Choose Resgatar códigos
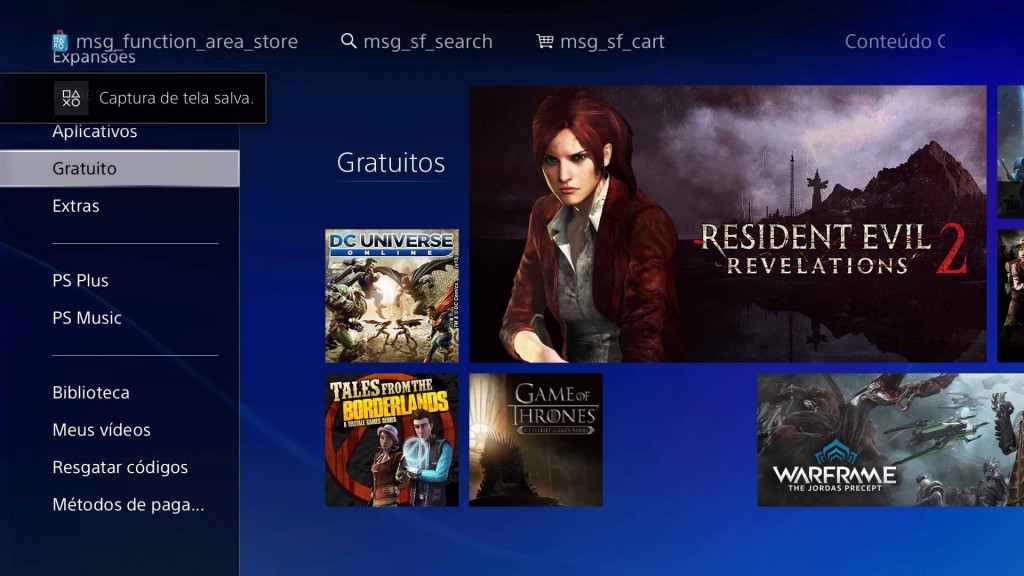The image size is (1024, 576). tap(120, 468)
